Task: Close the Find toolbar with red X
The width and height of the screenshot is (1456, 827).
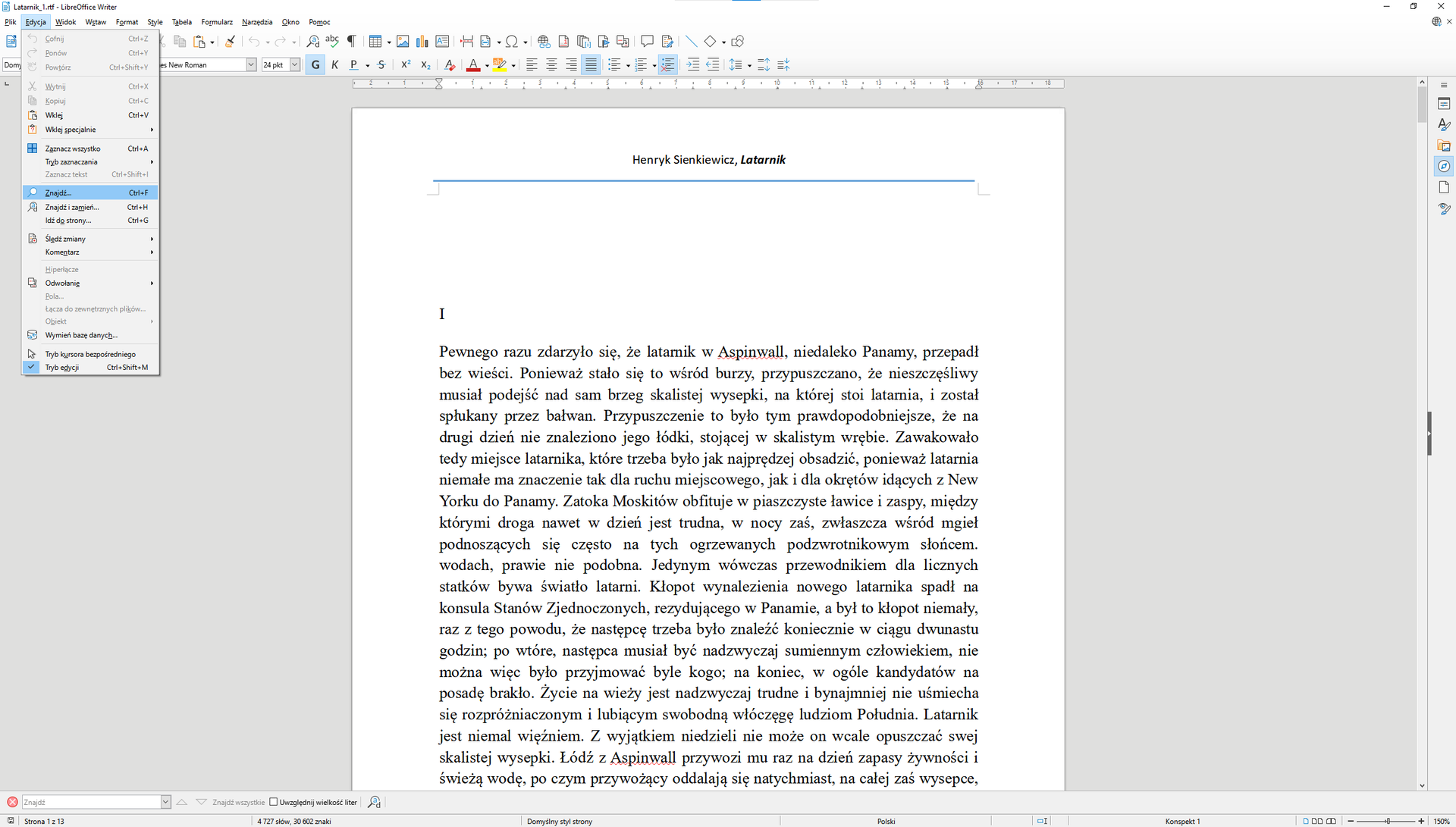Action: click(x=12, y=802)
